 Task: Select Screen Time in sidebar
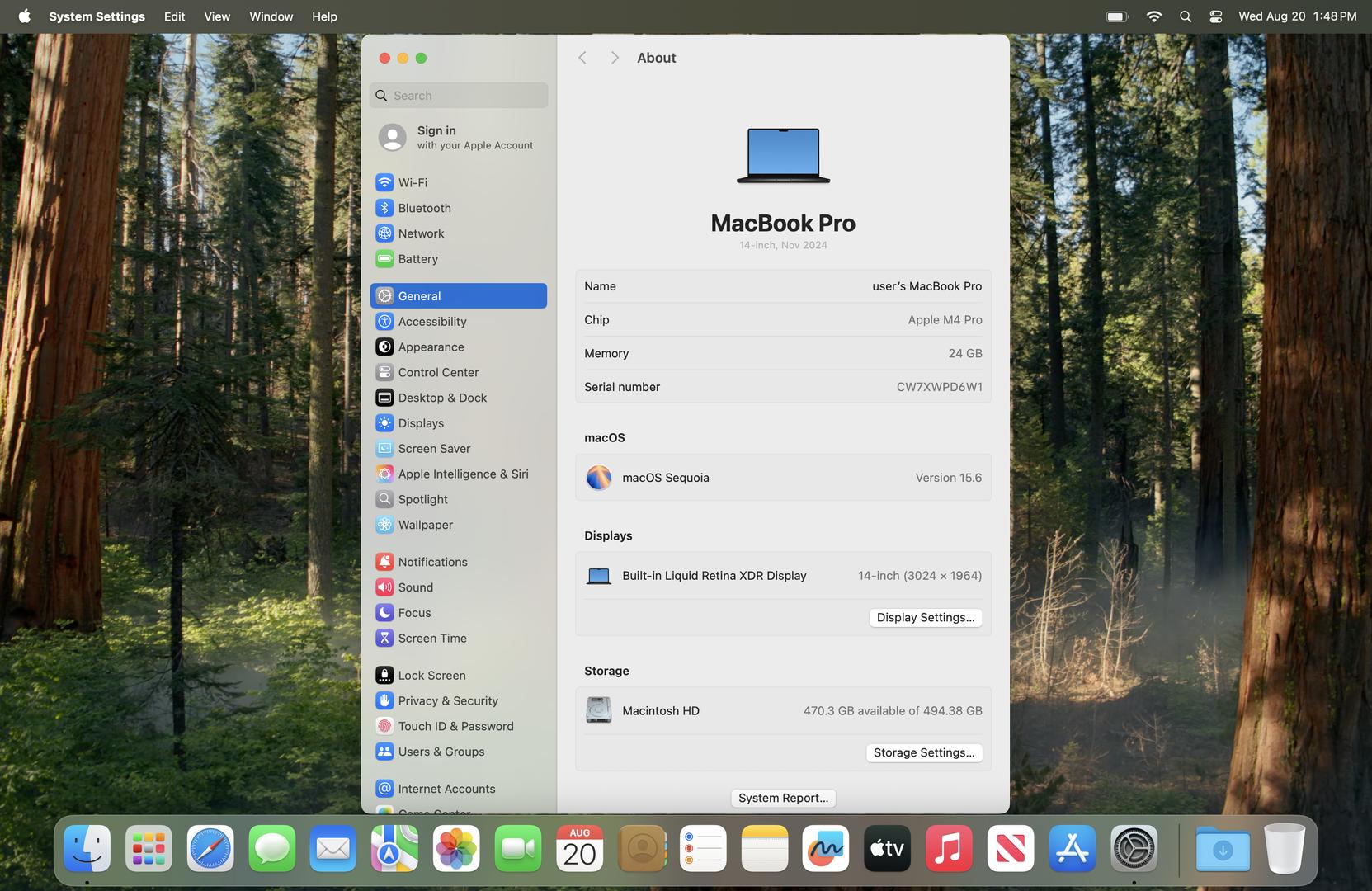(458, 639)
